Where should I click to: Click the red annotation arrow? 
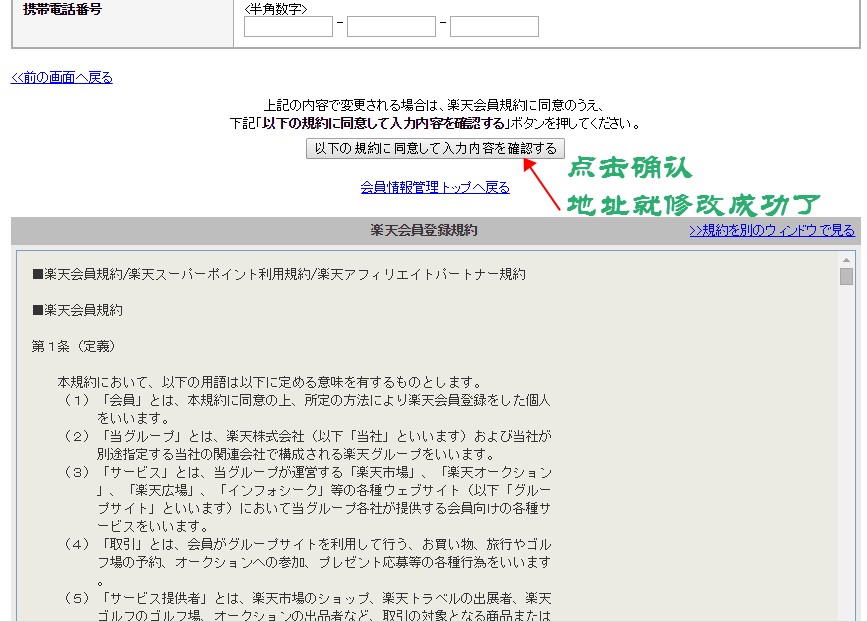coord(543,183)
